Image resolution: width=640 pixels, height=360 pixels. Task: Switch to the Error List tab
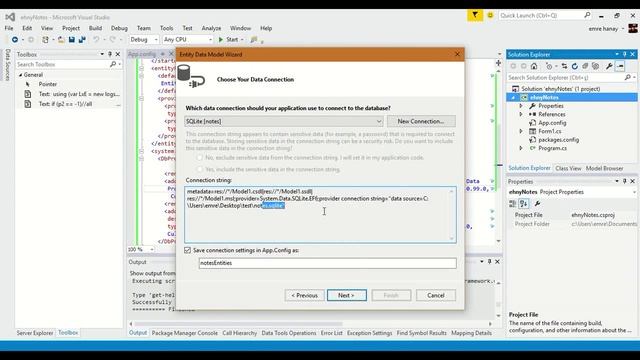point(331,333)
